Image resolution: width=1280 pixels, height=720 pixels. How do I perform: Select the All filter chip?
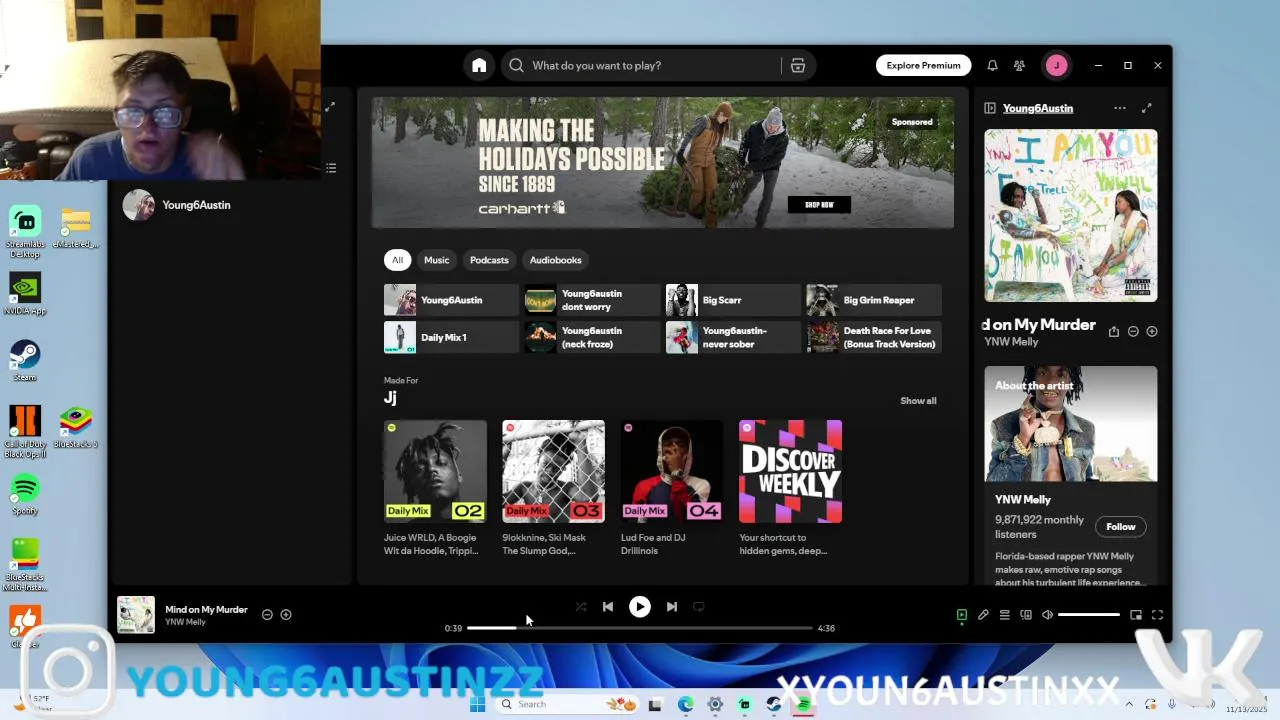coord(397,260)
